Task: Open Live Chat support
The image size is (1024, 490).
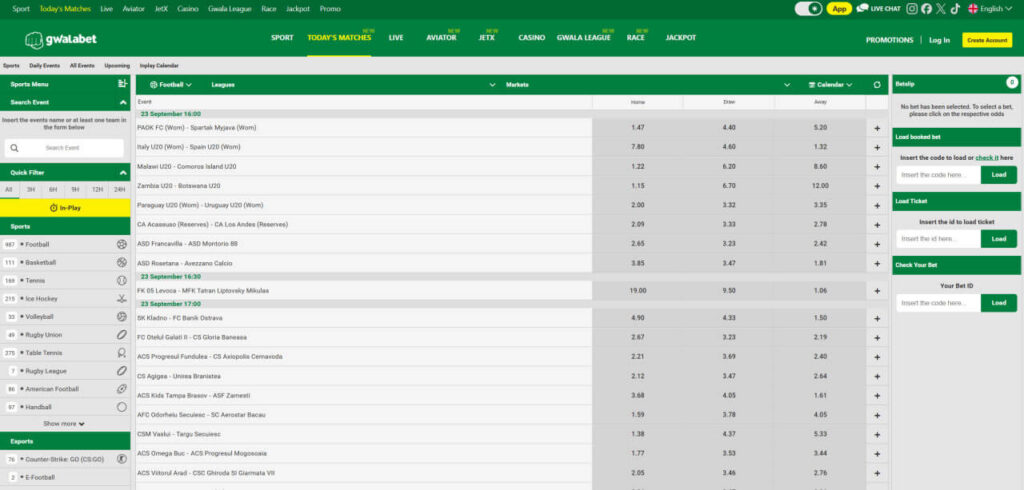Action: point(878,8)
